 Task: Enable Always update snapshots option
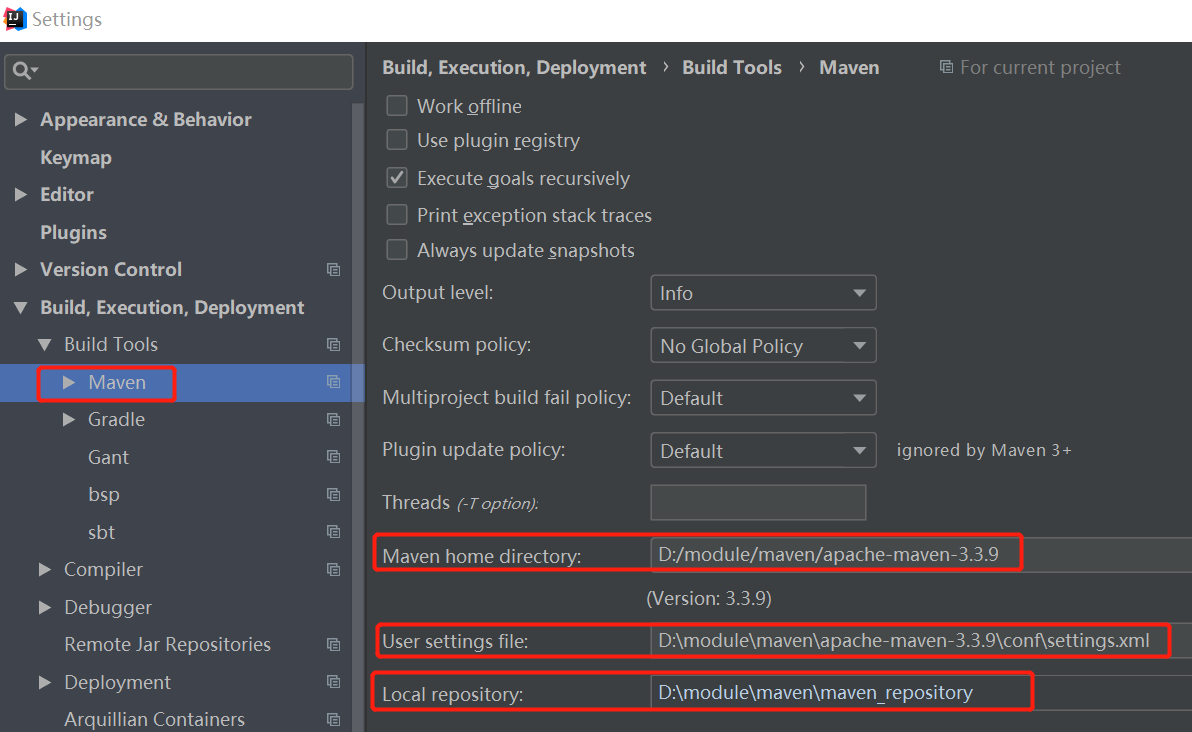coord(397,250)
